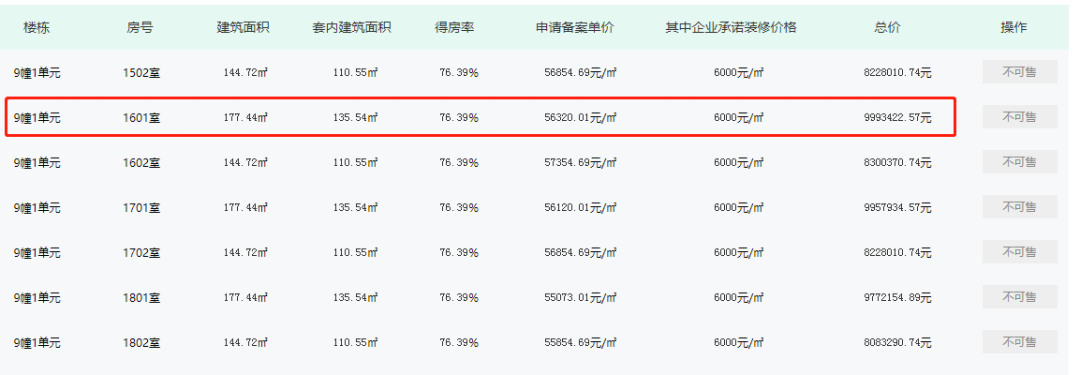Image resolution: width=1080 pixels, height=375 pixels.
Task: Click the 其中企业承诺装修价格 column header
Action: click(731, 28)
